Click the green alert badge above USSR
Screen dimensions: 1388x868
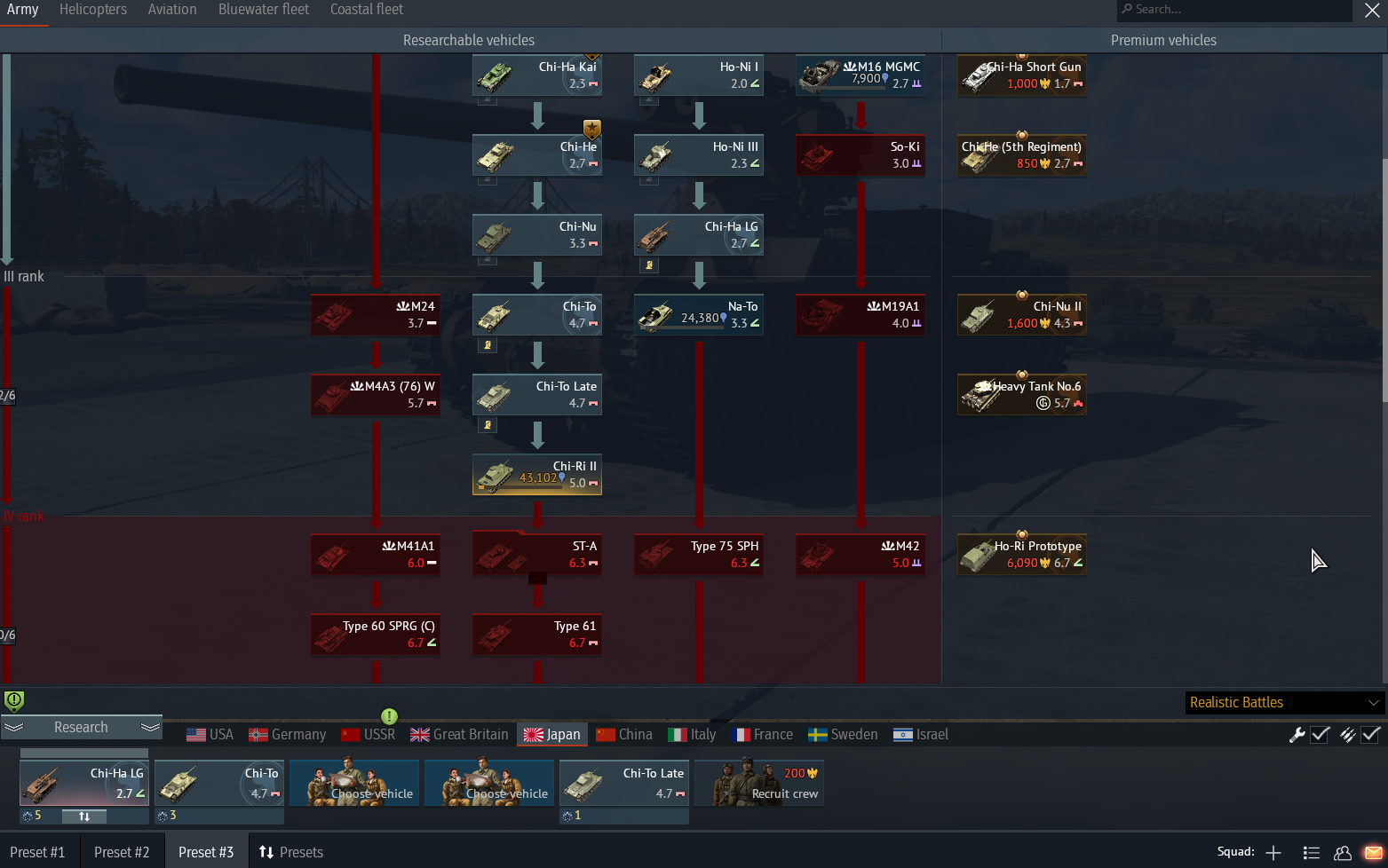389,716
